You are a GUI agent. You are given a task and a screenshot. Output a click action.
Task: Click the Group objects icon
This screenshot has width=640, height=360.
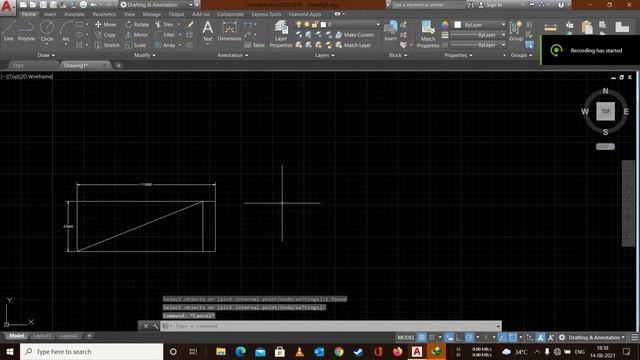[516, 31]
